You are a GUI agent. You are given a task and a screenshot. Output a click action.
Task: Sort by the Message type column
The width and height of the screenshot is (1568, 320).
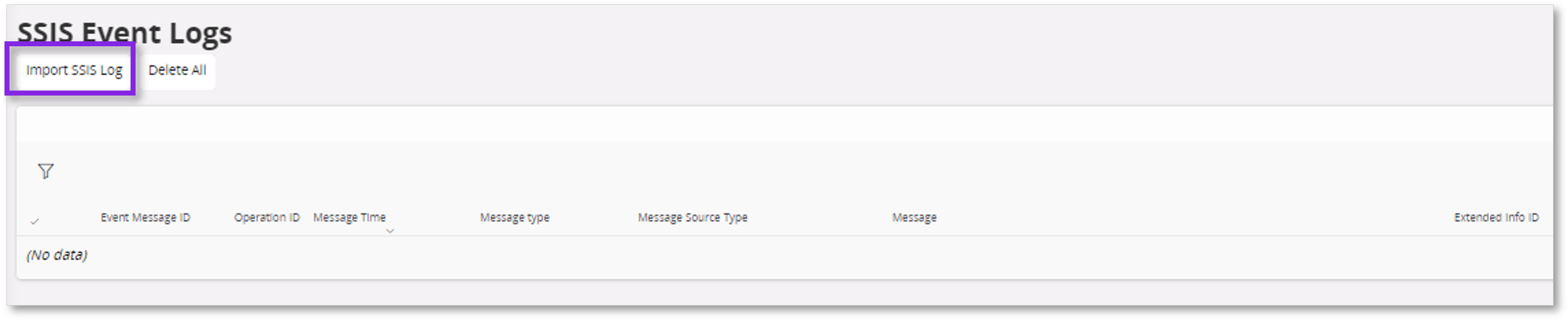[x=514, y=217]
